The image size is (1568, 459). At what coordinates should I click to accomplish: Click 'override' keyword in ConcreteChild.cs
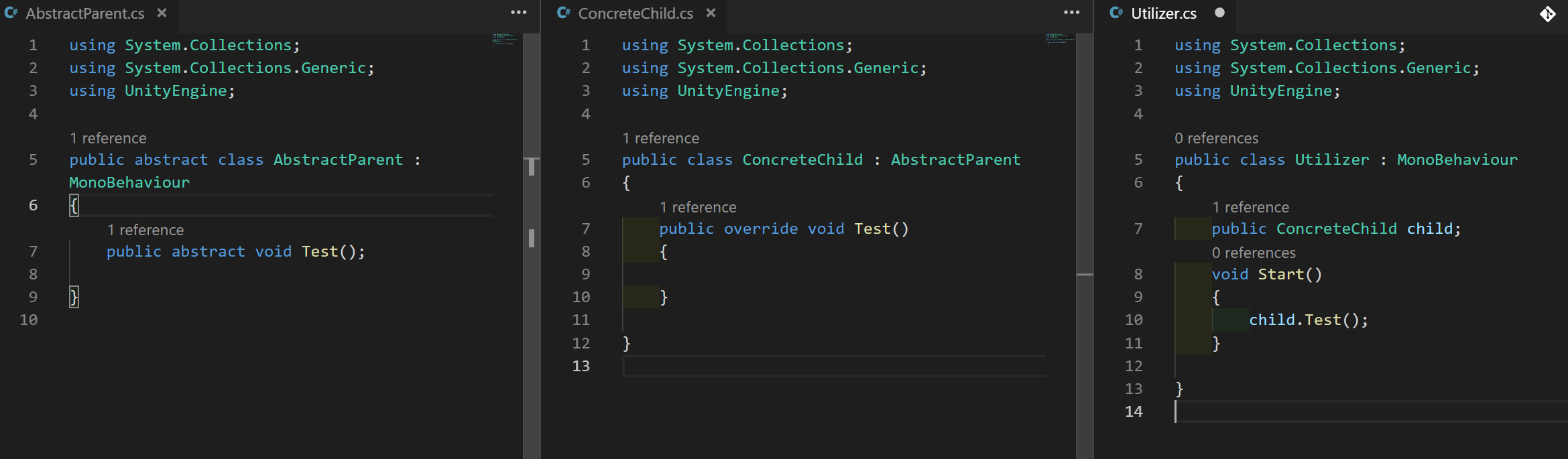tap(761, 228)
